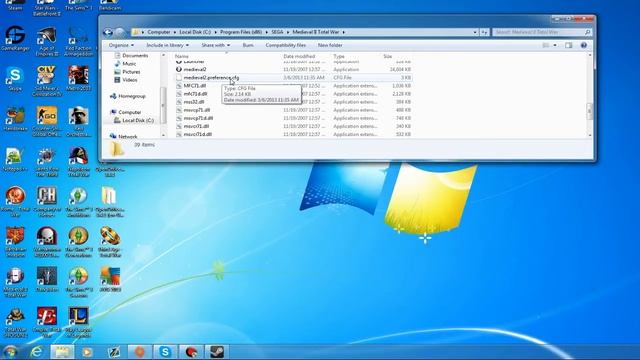Open Windows Media Player taskbar icon

point(87,352)
